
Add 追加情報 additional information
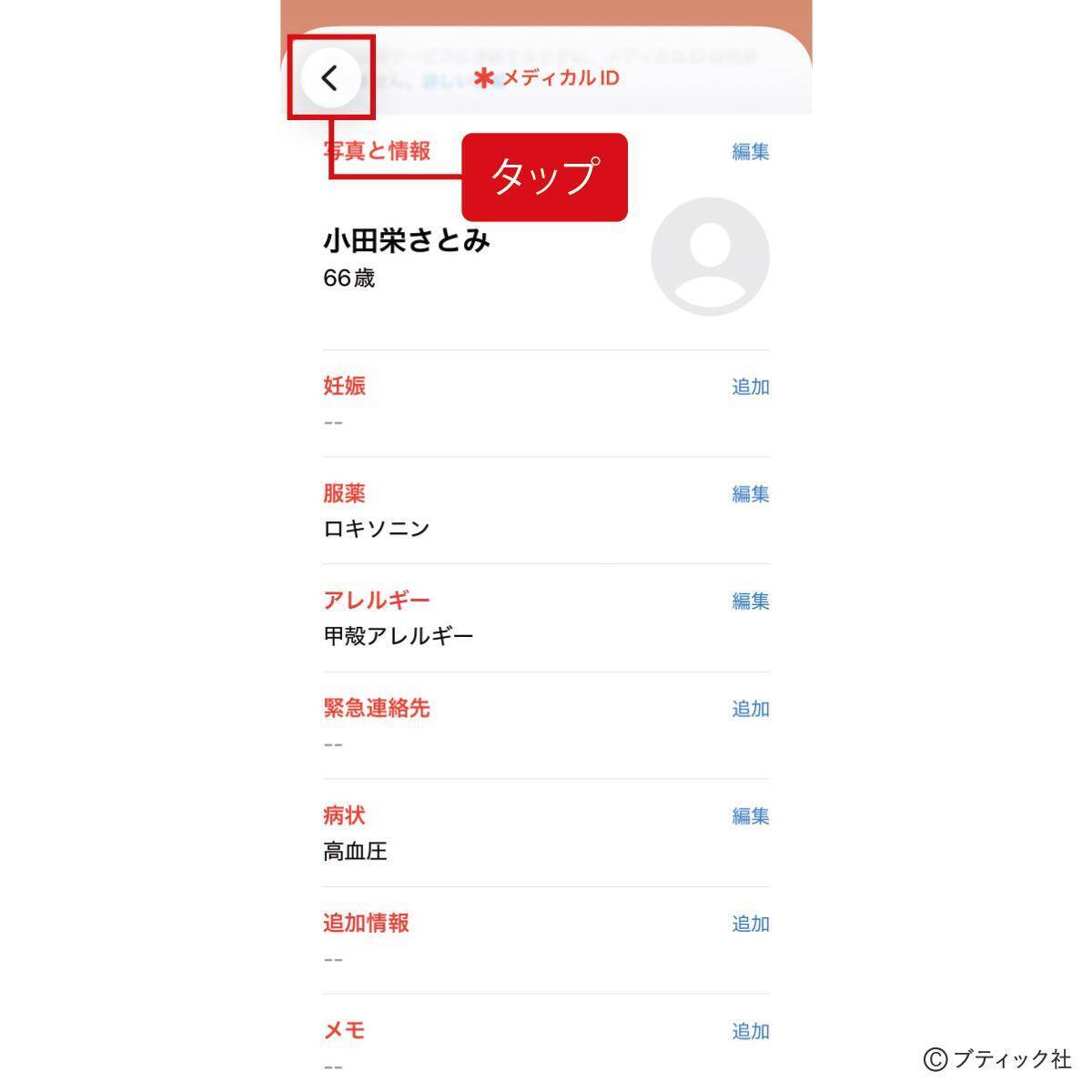pos(750,923)
